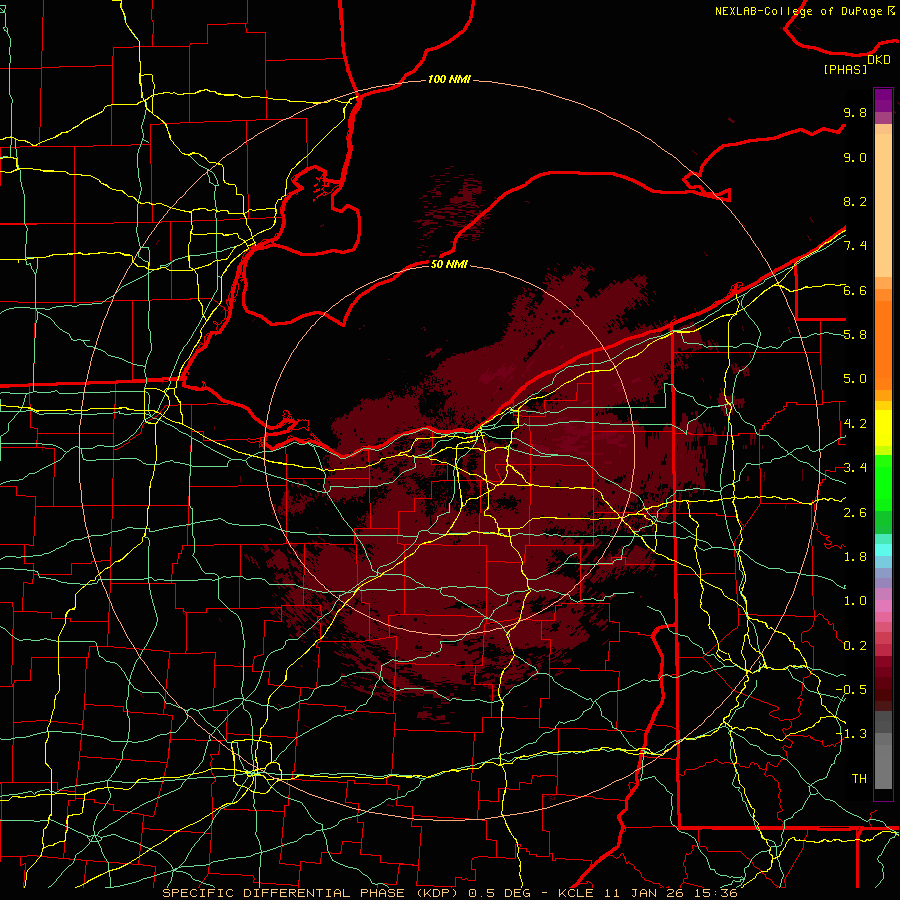Image resolution: width=900 pixels, height=900 pixels.
Task: Click the 8.2 value on the color scale
Action: tap(855, 201)
